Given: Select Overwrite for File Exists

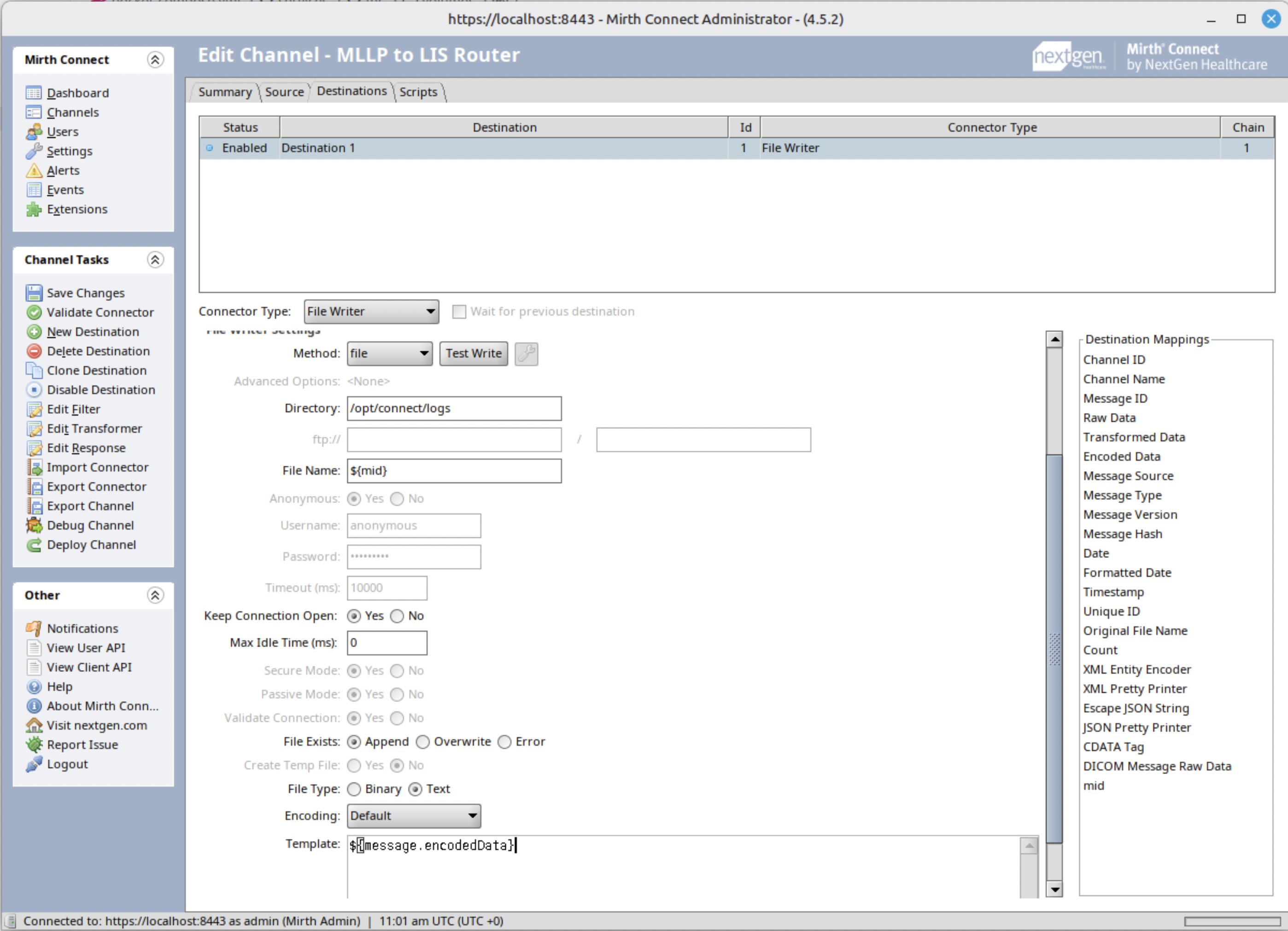Looking at the screenshot, I should tap(422, 741).
